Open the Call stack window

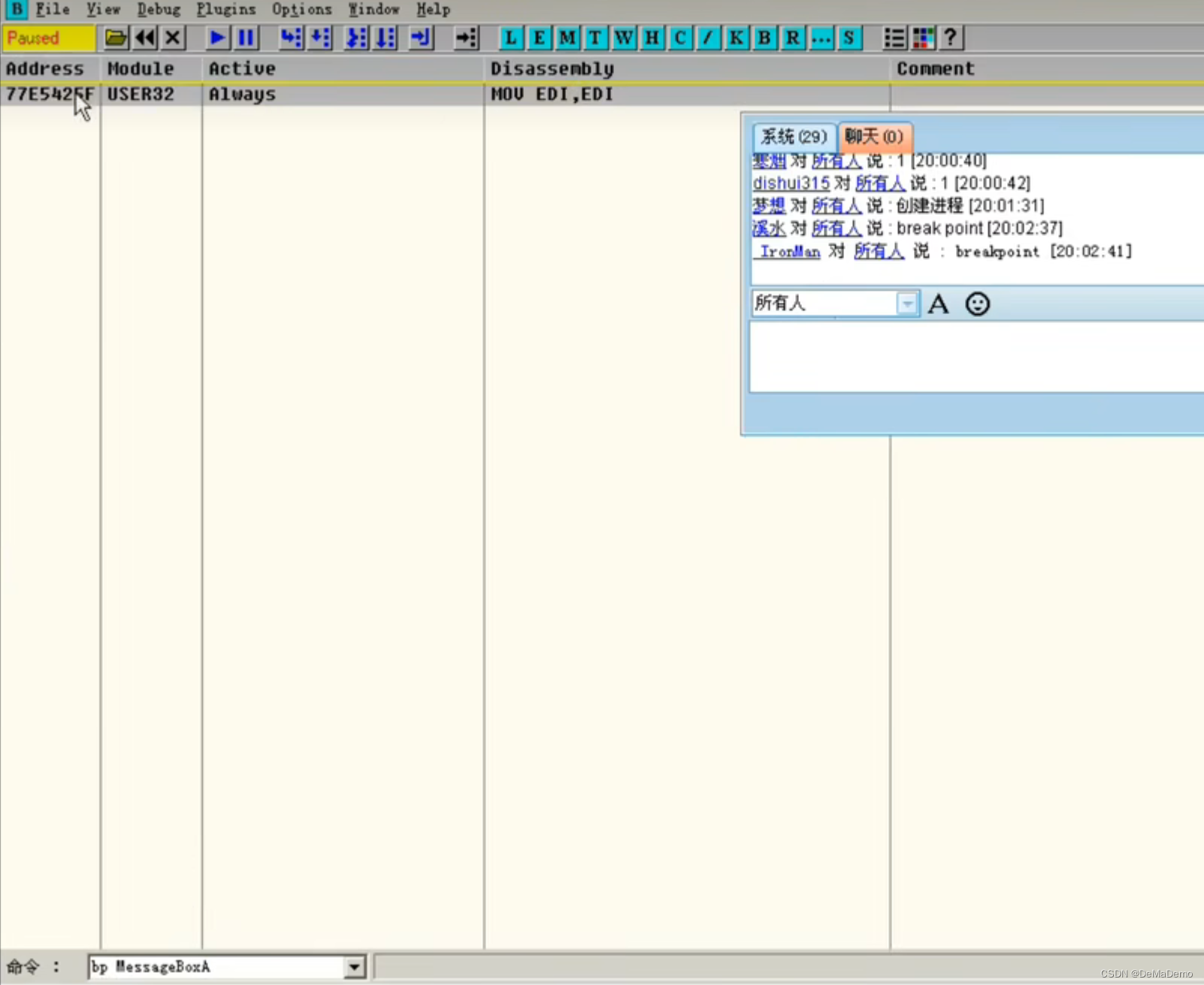tap(737, 38)
